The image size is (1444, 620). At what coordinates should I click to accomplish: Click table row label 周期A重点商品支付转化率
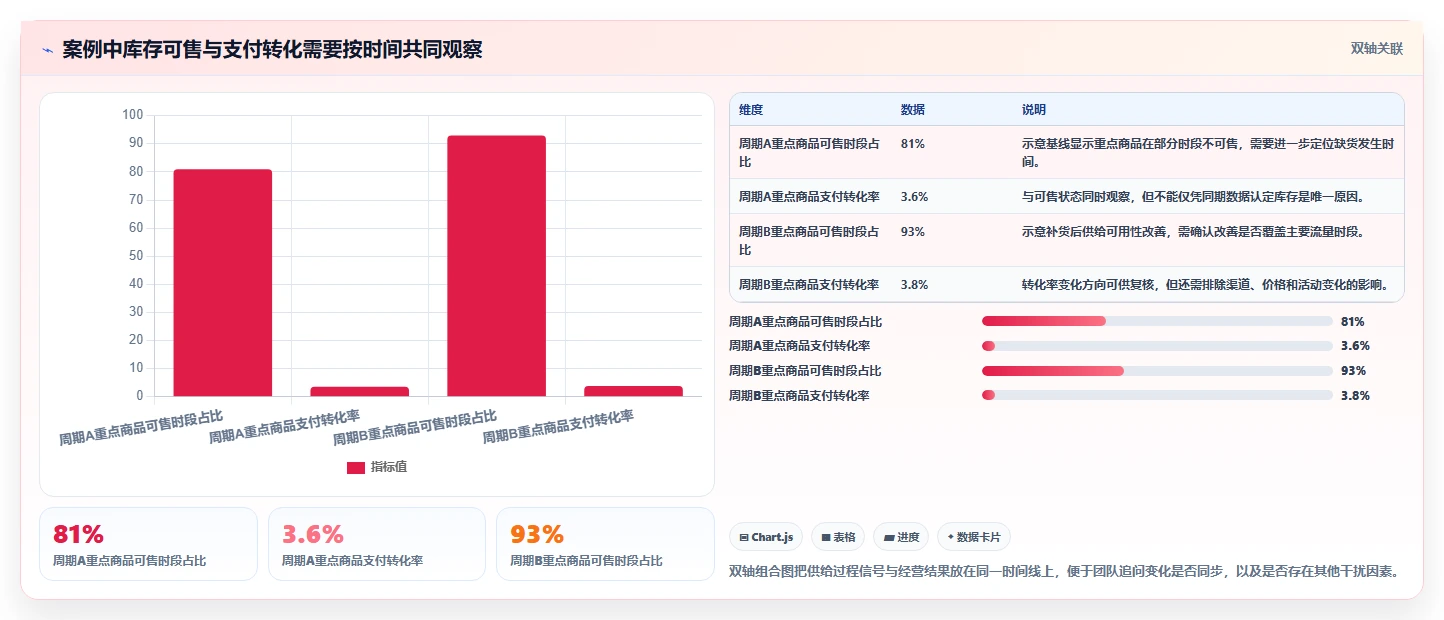[x=809, y=197]
